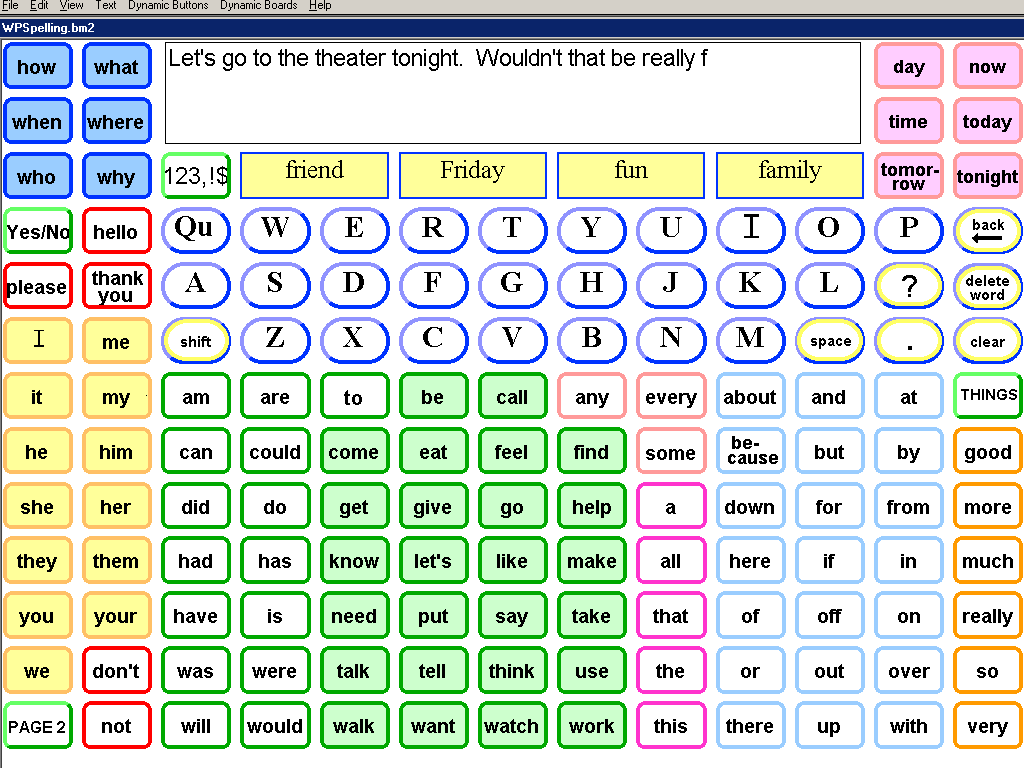
Task: Select the 'today' time word
Action: [x=987, y=121]
